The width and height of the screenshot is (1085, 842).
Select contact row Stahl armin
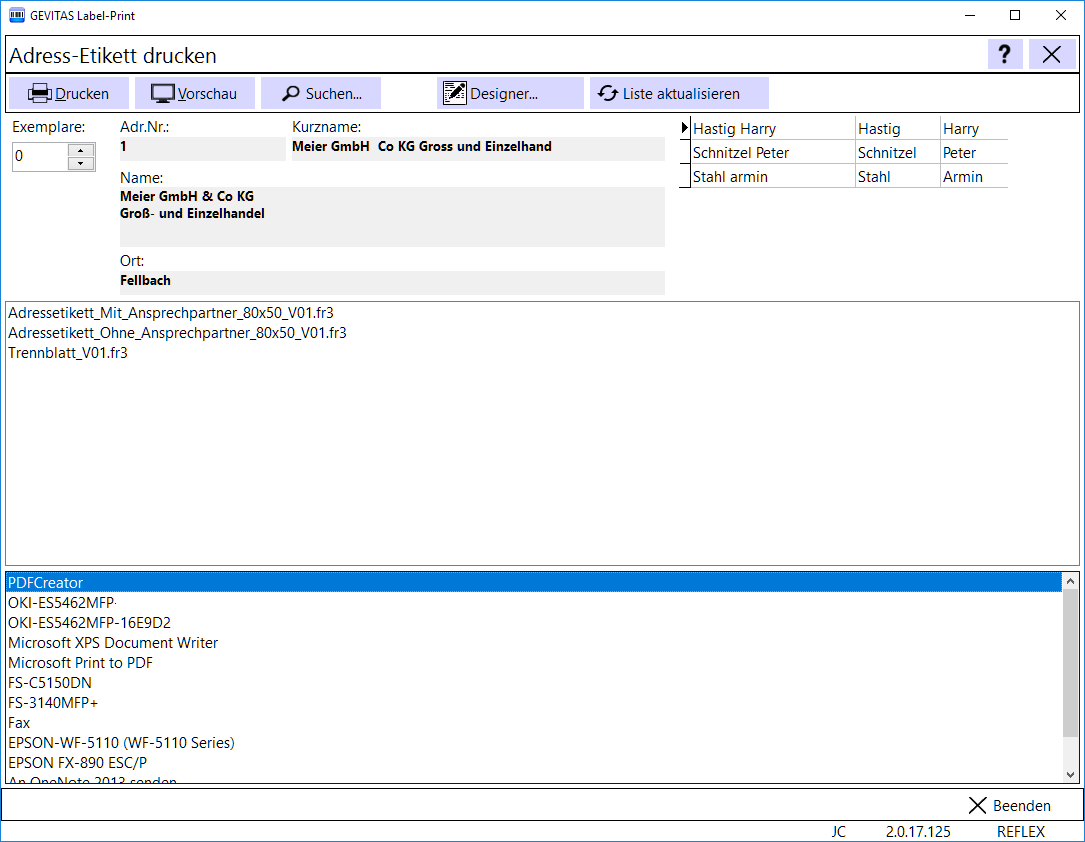click(849, 177)
